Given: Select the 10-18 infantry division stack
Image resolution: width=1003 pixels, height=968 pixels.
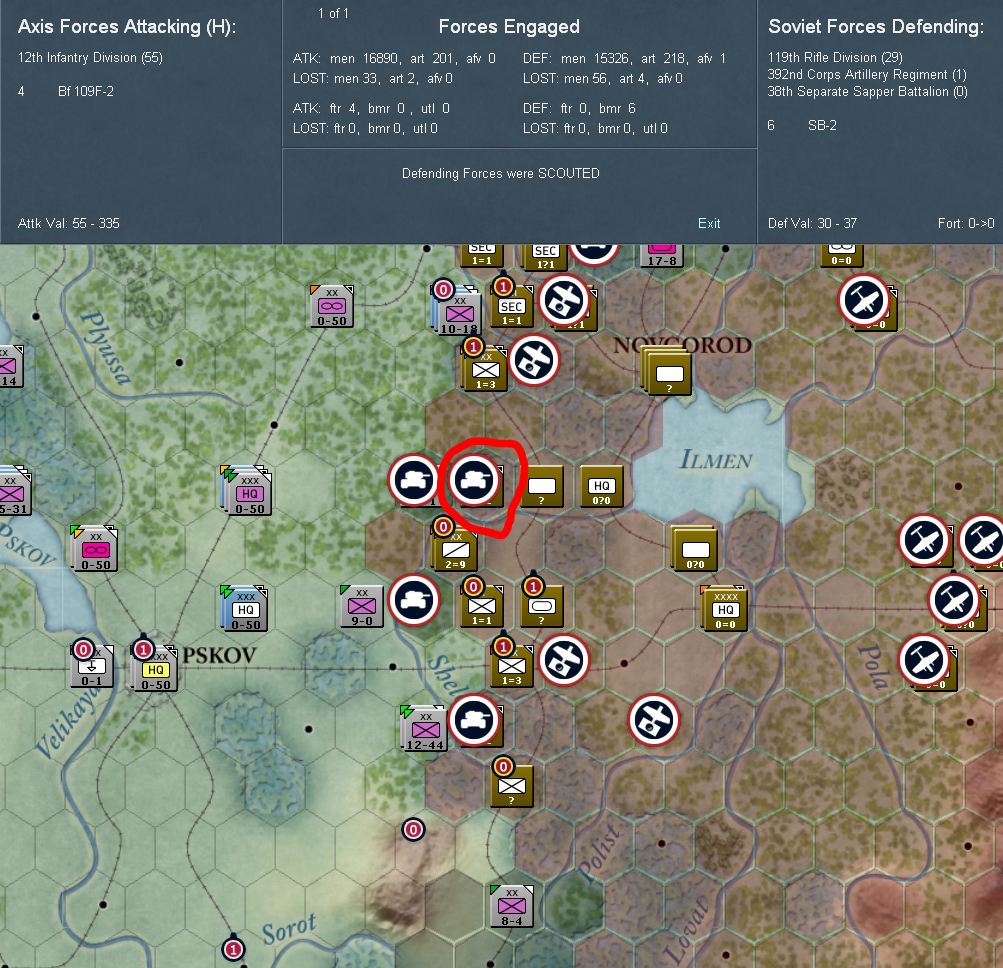Looking at the screenshot, I should coord(458,313).
